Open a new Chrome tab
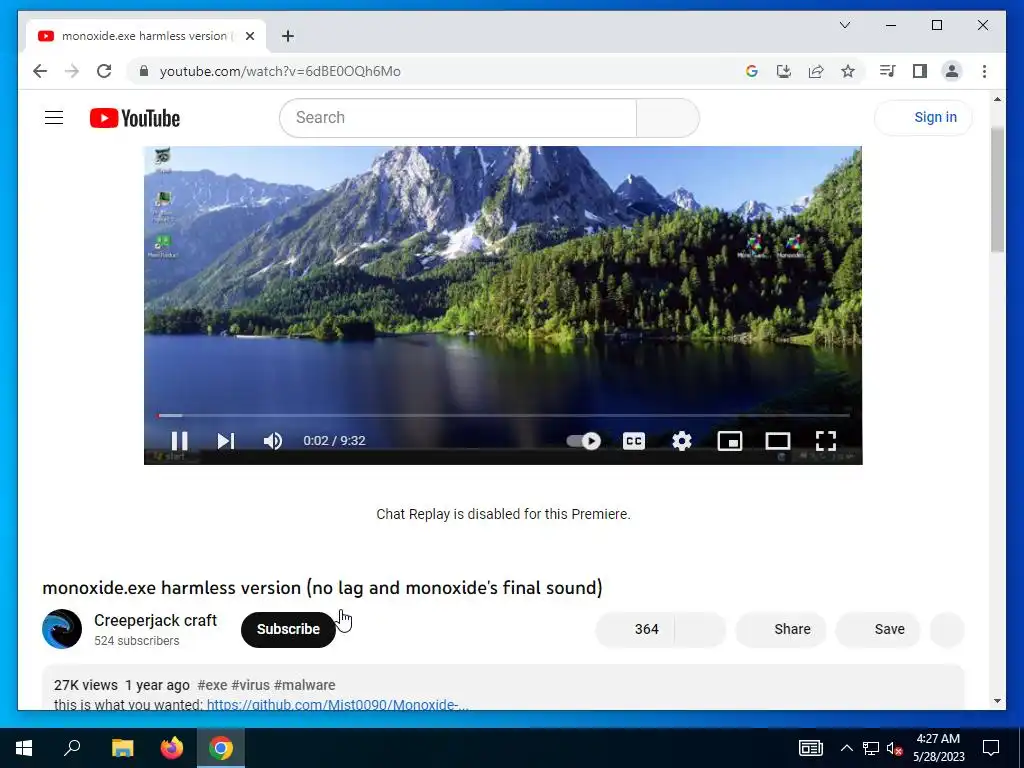The width and height of the screenshot is (1024, 768). [287, 36]
